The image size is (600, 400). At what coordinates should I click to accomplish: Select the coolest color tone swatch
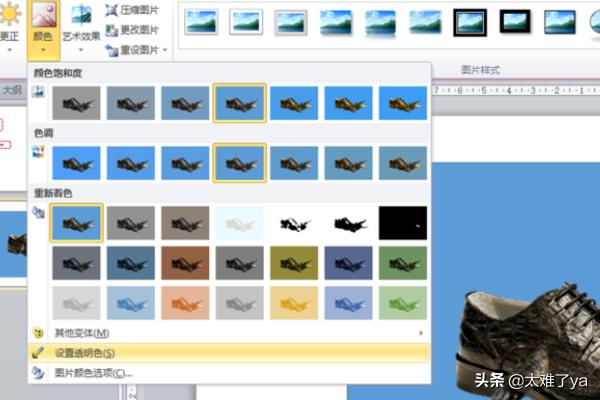[76, 163]
